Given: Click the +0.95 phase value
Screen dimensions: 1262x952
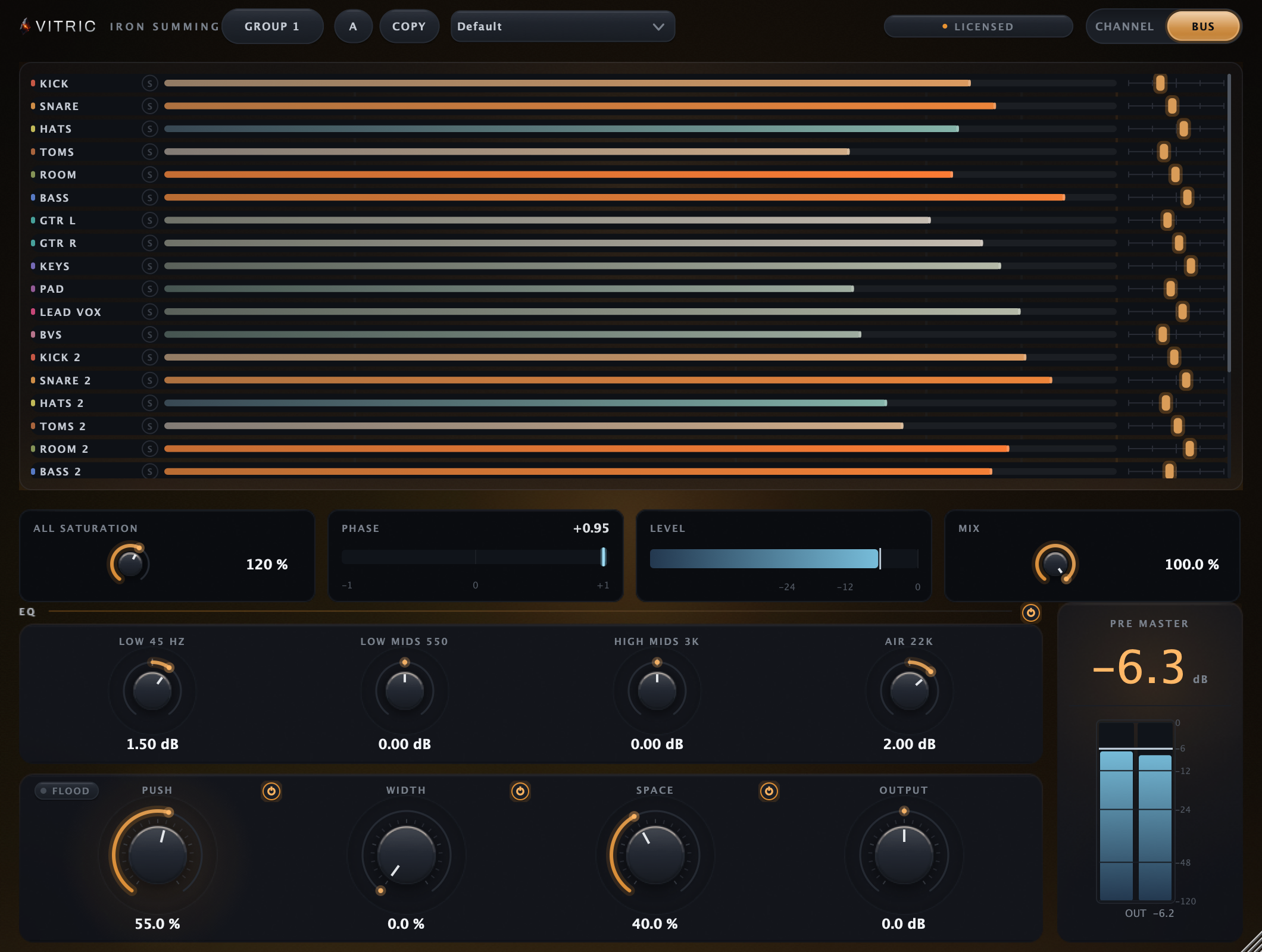Looking at the screenshot, I should tap(591, 528).
